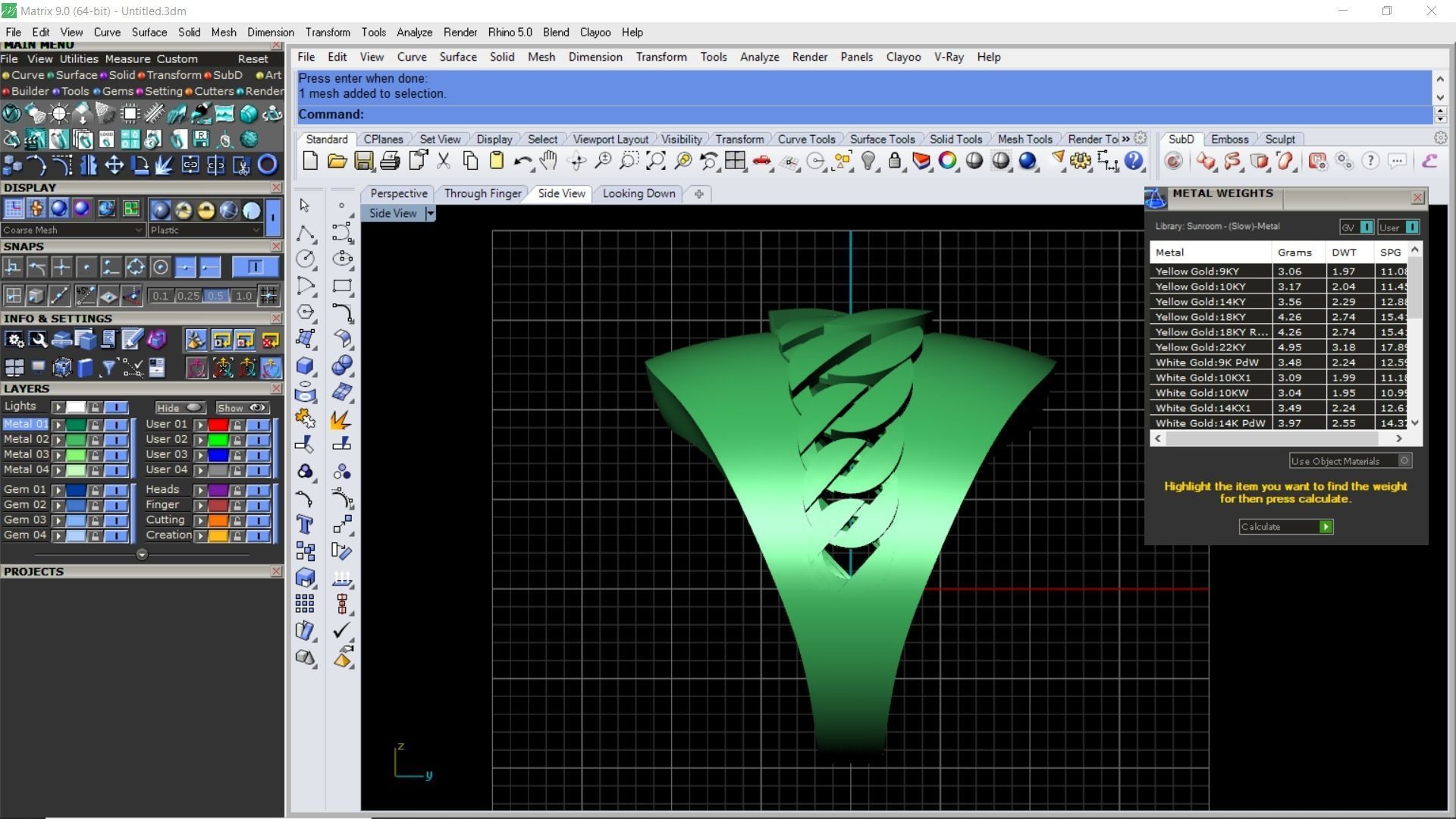Click the Print icon in Standard toolbar
Viewport: 1456px width, 819px height.
pos(390,161)
